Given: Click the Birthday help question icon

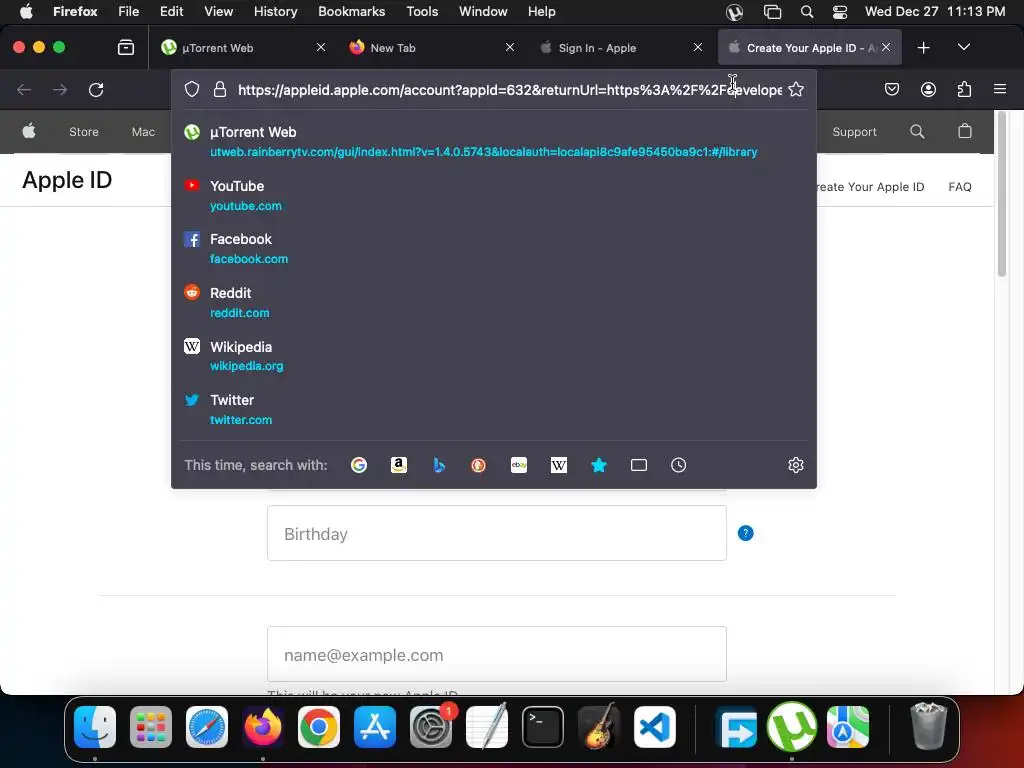Looking at the screenshot, I should click(745, 533).
